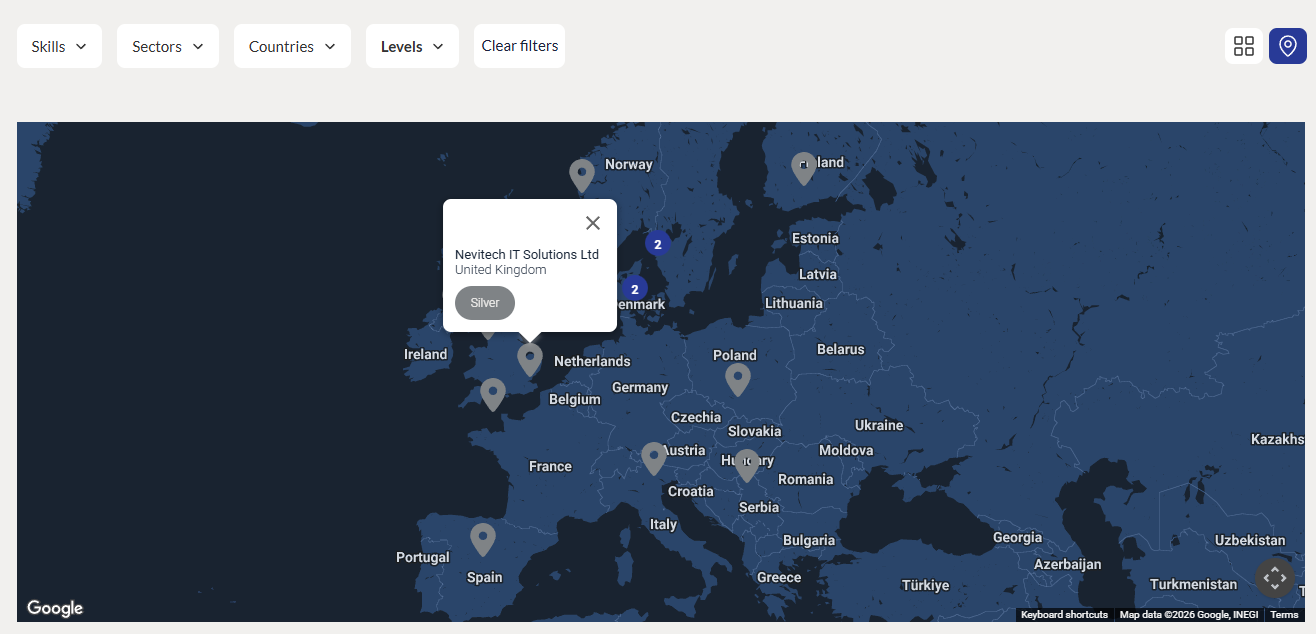Switch to grid view icon
The image size is (1316, 634).
[1243, 46]
